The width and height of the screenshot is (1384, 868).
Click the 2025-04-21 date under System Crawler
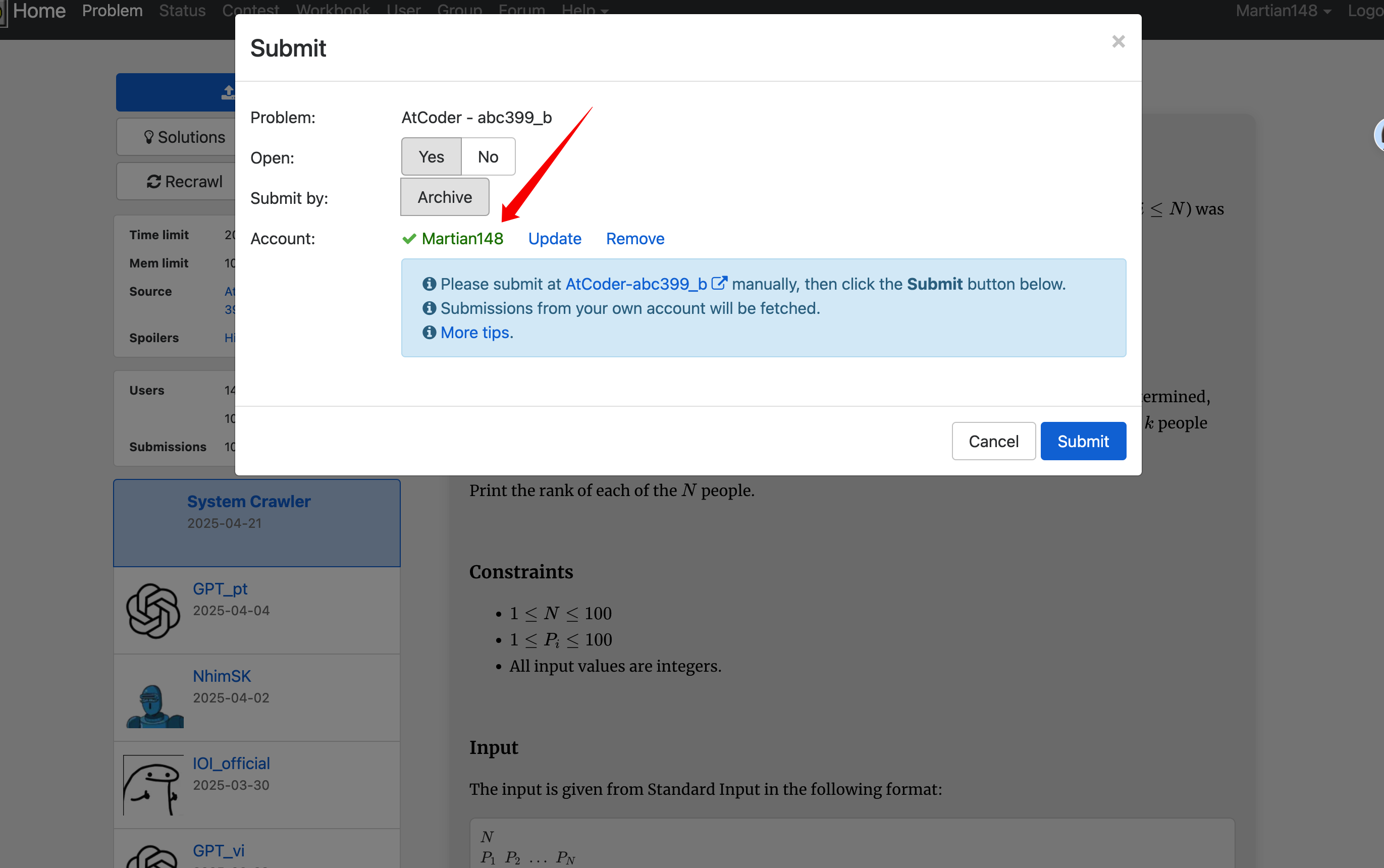pos(225,523)
